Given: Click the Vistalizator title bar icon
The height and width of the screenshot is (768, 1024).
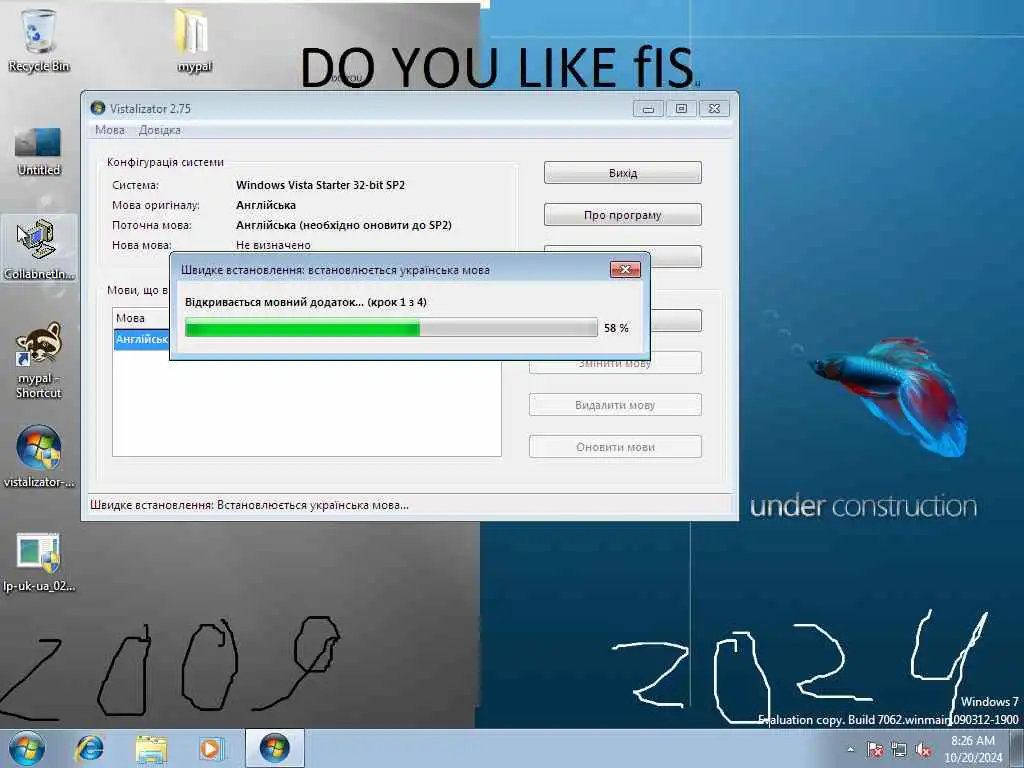Looking at the screenshot, I should click(x=98, y=108).
